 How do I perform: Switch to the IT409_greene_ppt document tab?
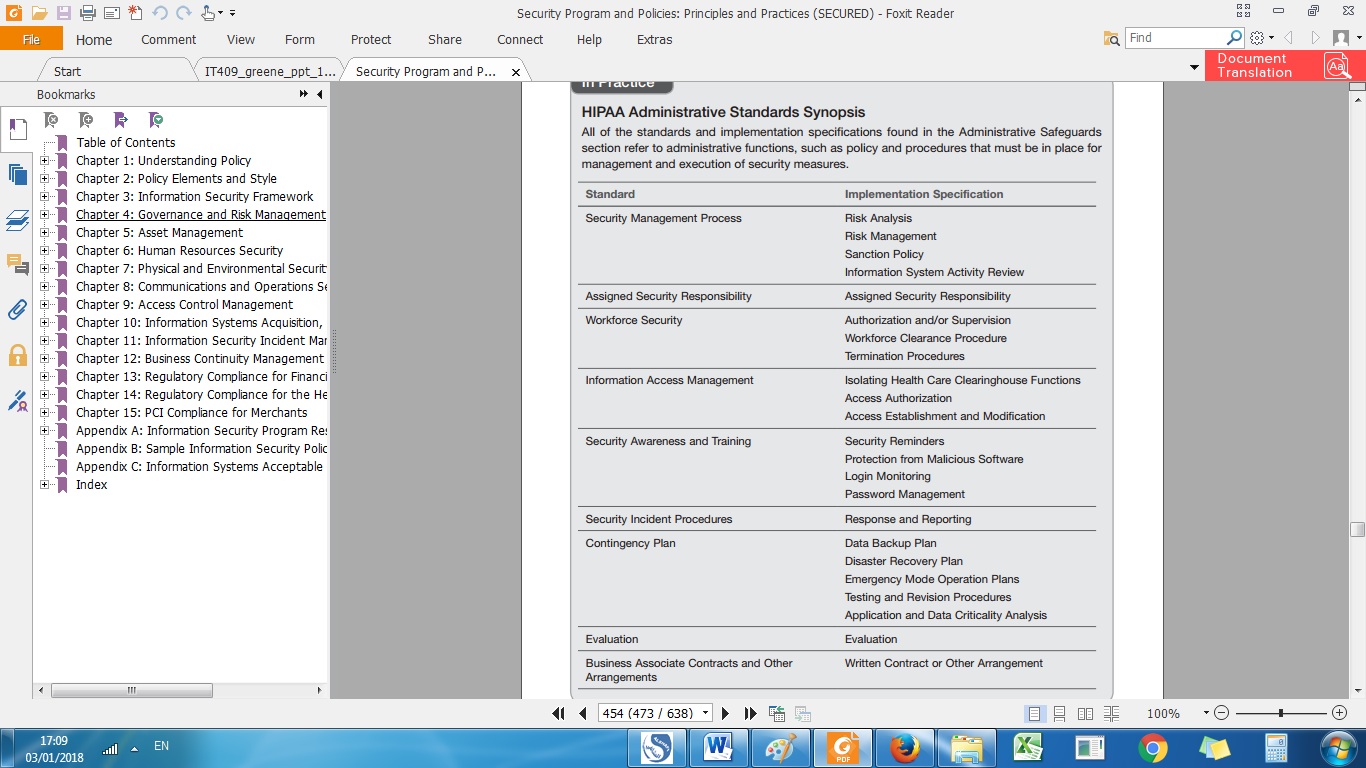(269, 71)
